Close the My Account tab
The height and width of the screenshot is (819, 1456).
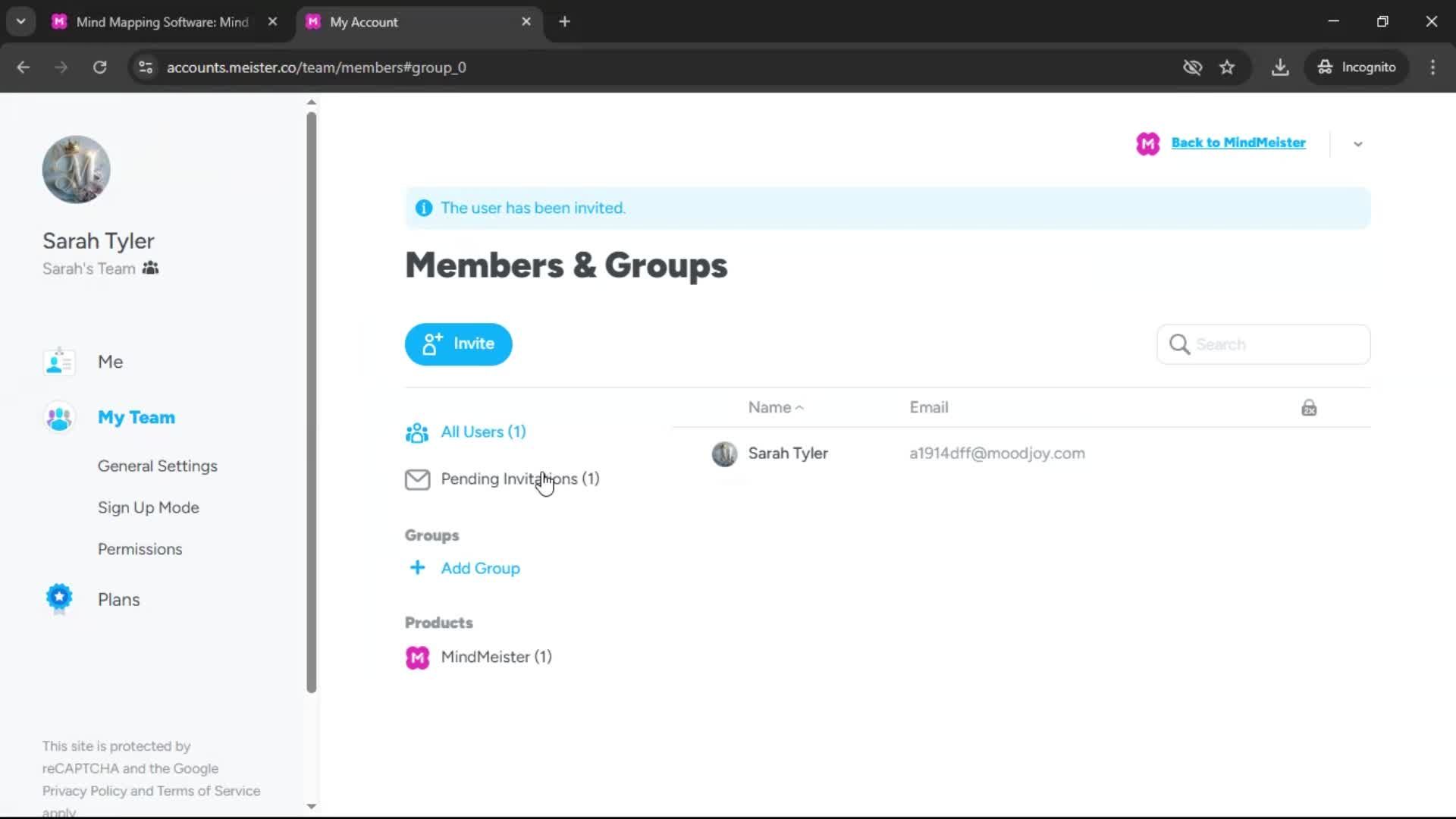click(x=526, y=22)
